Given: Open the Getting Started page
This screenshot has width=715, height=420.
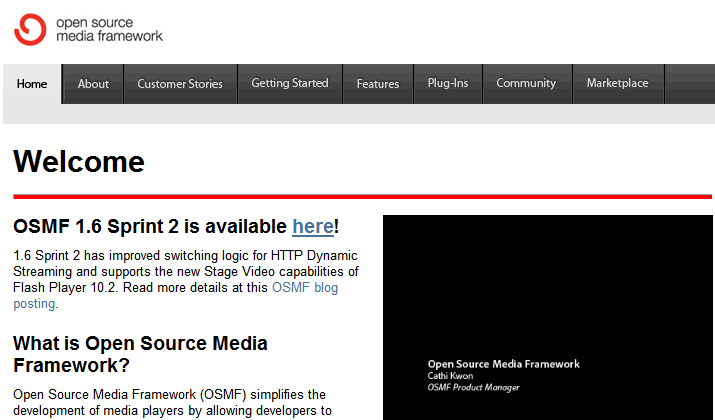Looking at the screenshot, I should coord(290,83).
